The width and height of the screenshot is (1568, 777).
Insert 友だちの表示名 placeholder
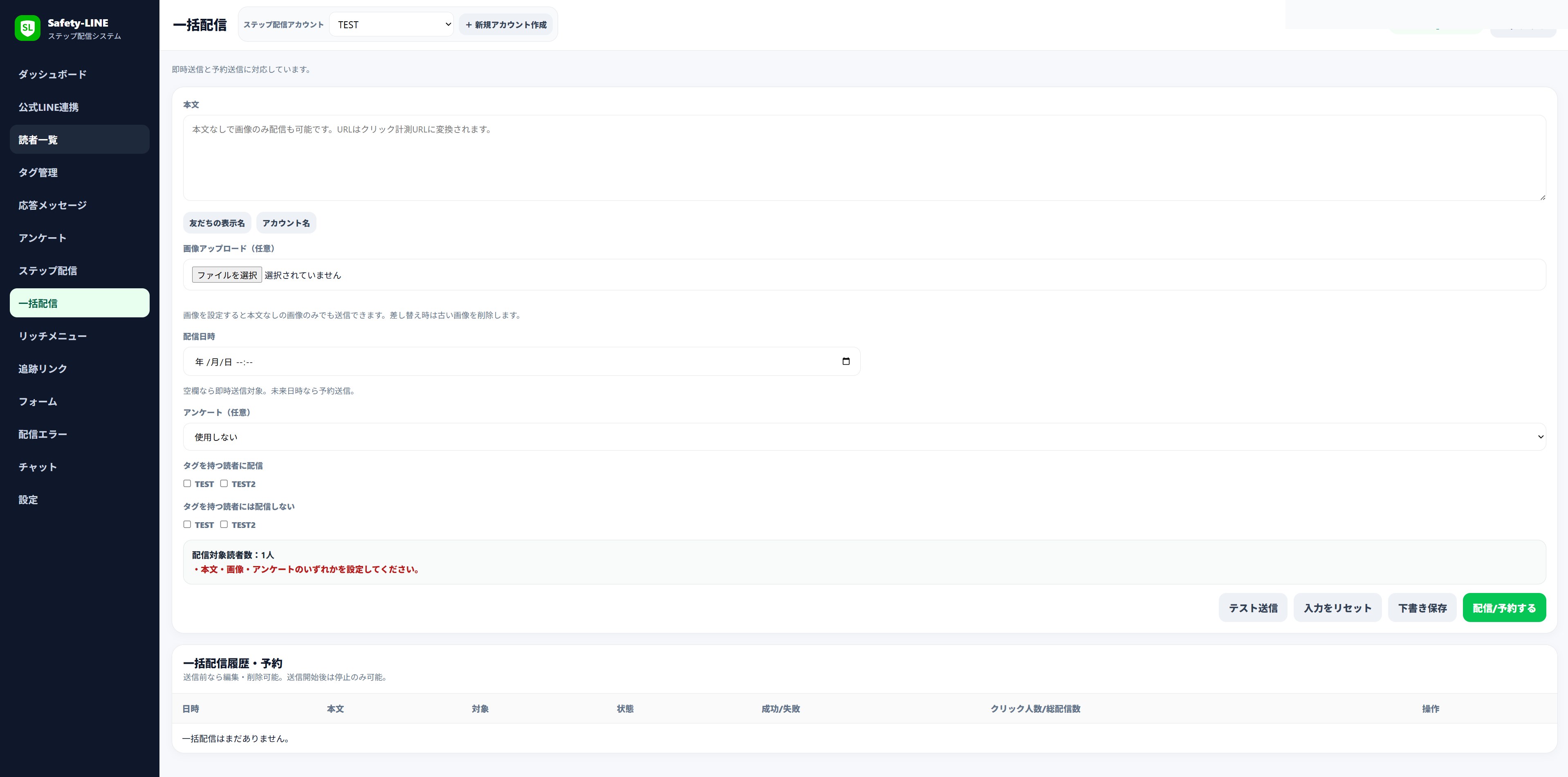click(217, 223)
